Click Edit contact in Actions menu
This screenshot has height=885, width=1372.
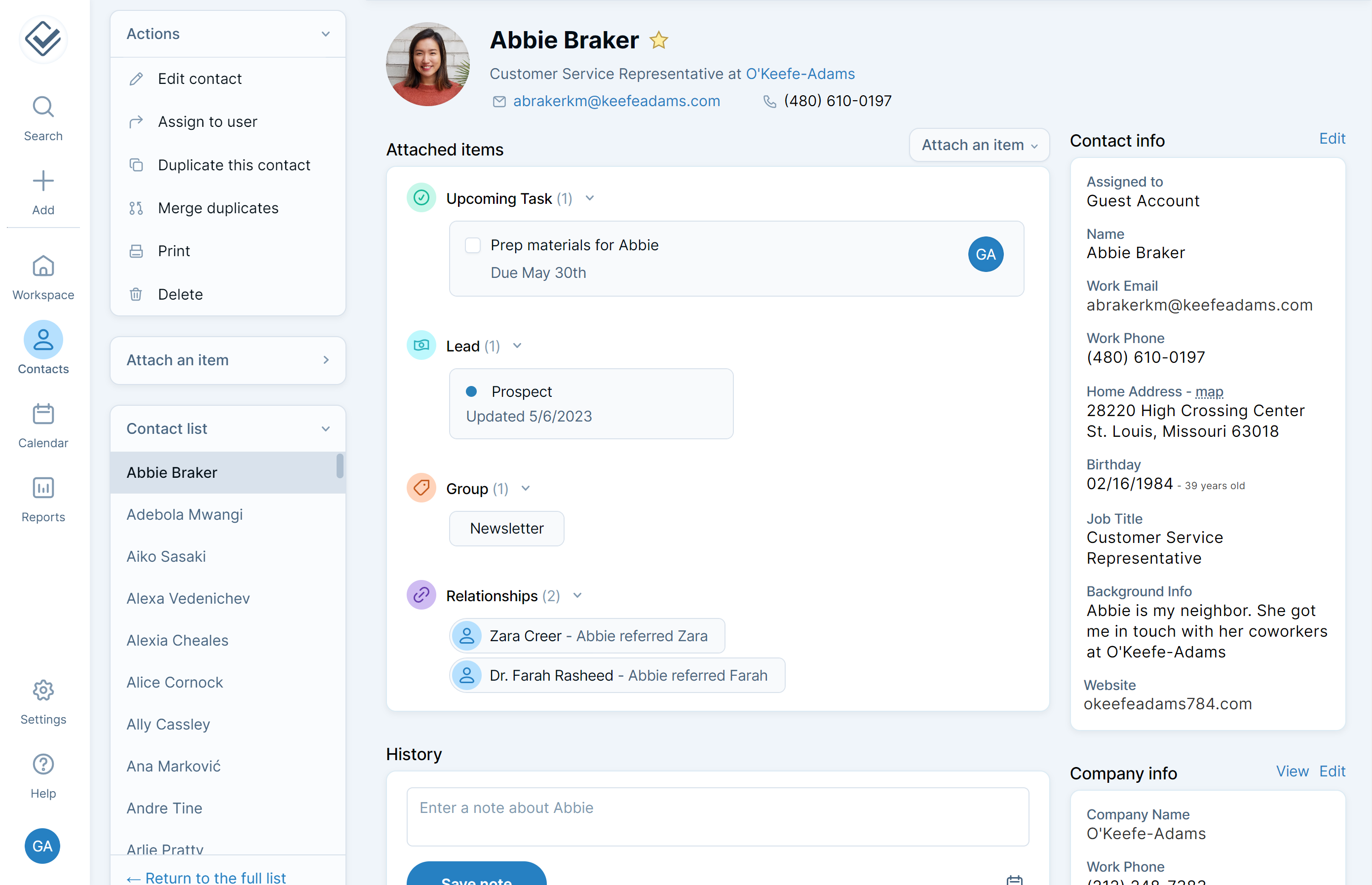point(200,78)
